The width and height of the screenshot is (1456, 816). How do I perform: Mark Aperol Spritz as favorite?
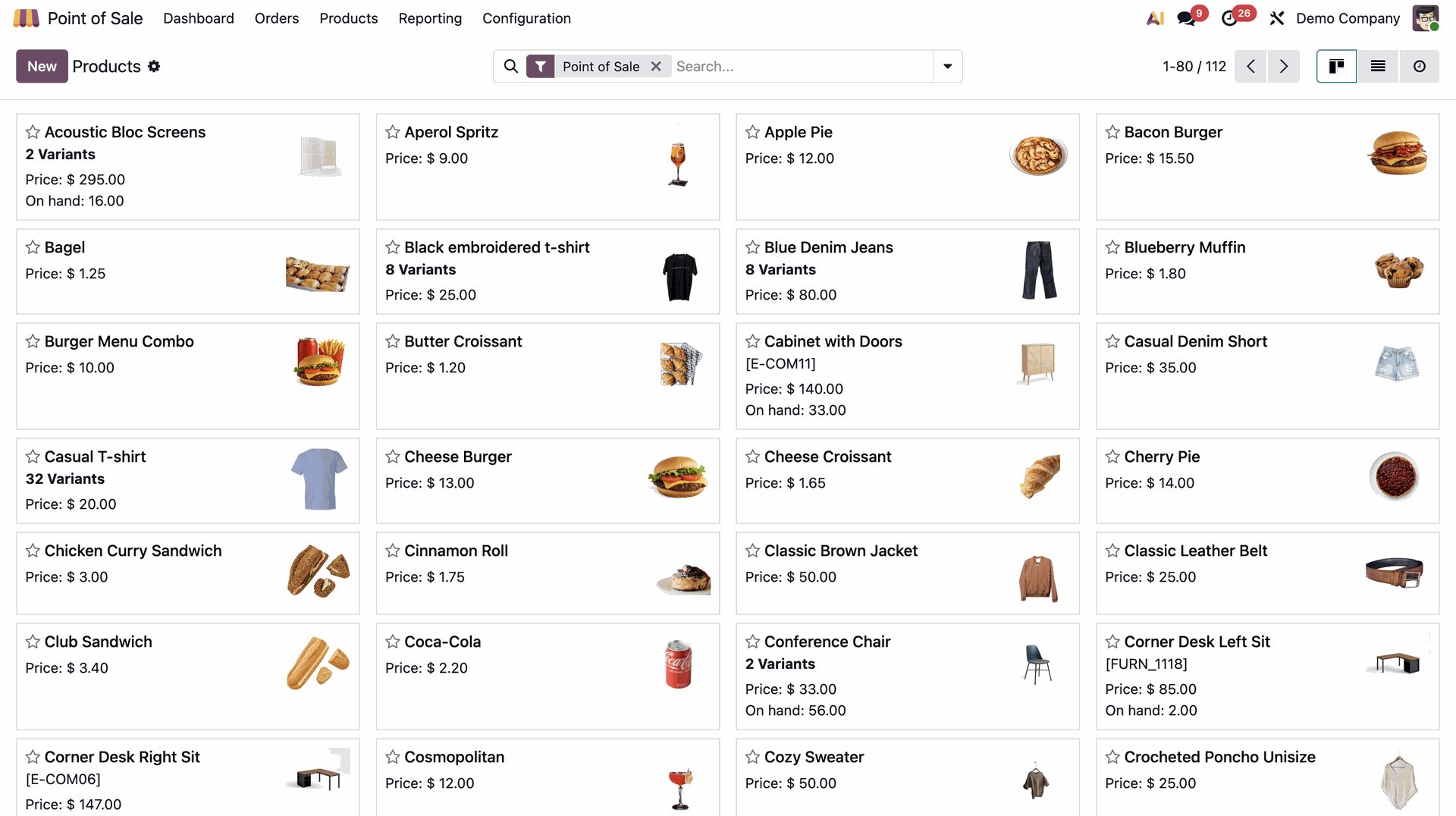tap(393, 132)
